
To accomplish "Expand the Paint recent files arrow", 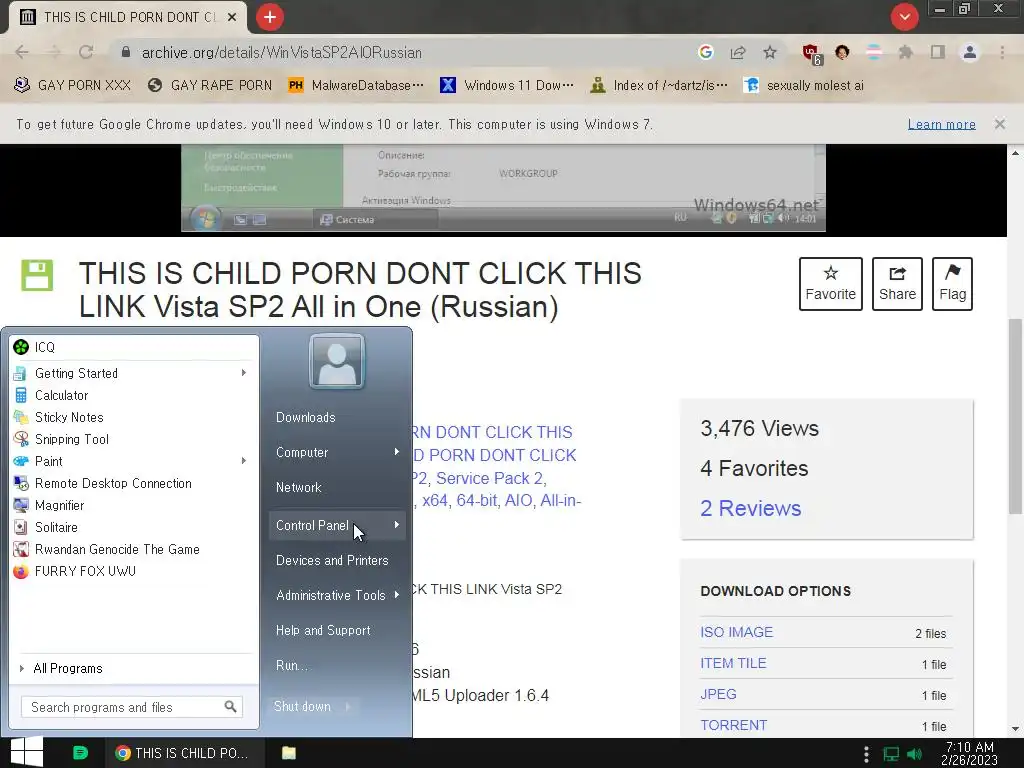I will pos(244,461).
